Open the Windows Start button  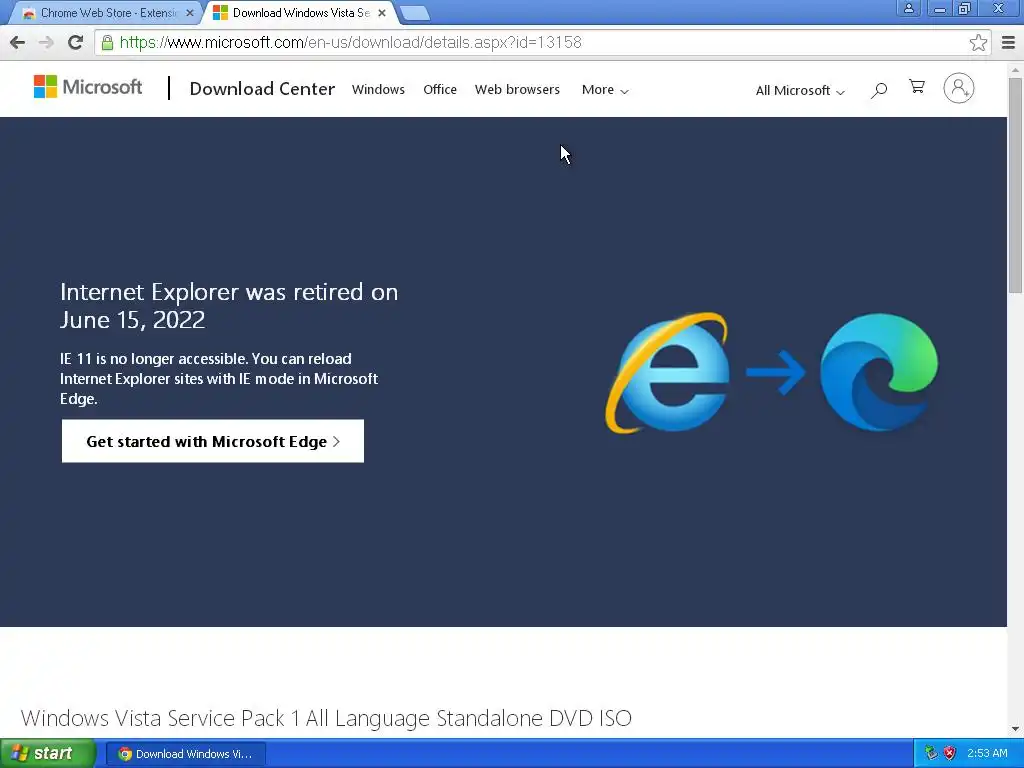(x=48, y=754)
